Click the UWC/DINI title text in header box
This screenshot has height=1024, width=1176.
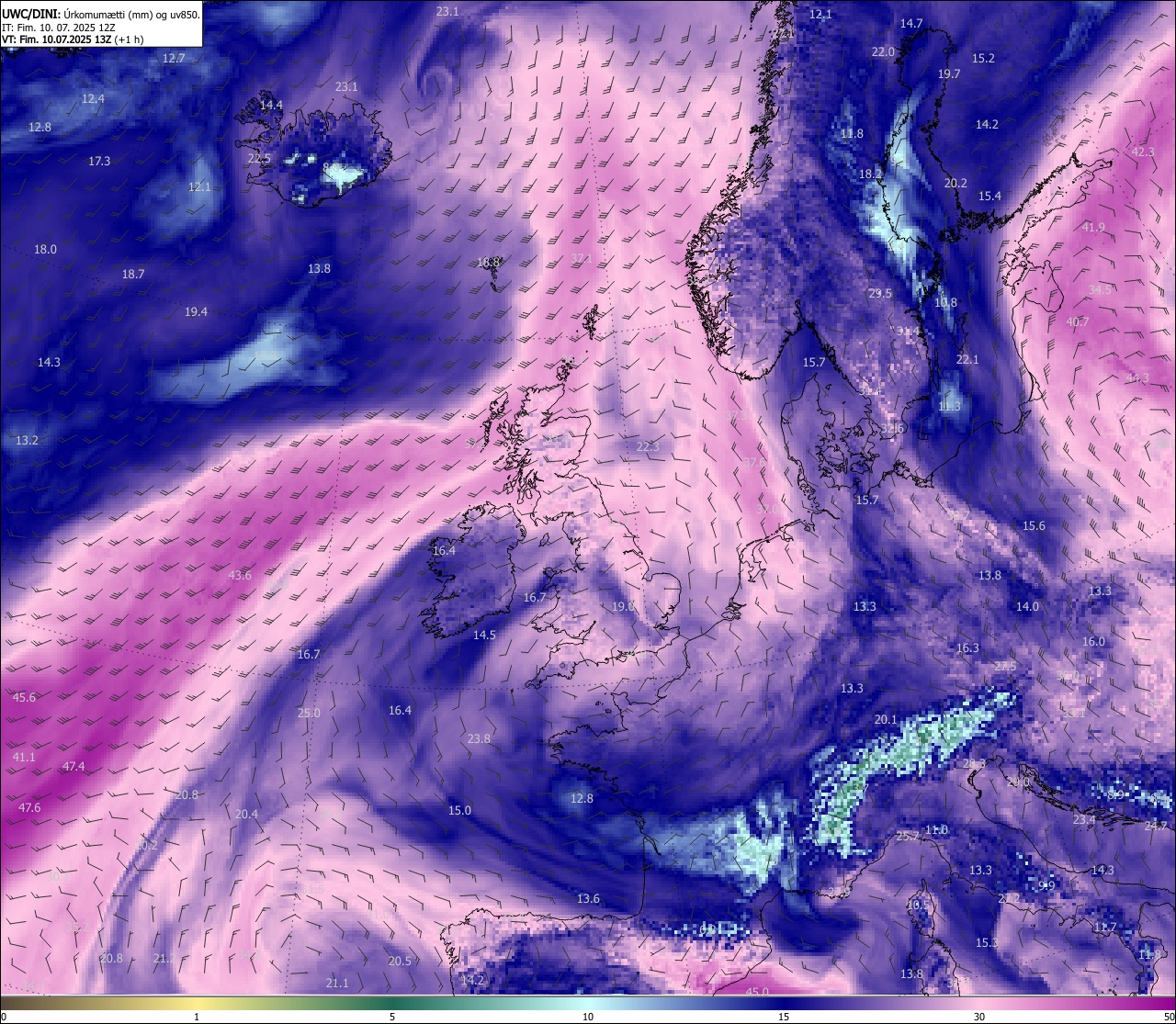point(101,14)
